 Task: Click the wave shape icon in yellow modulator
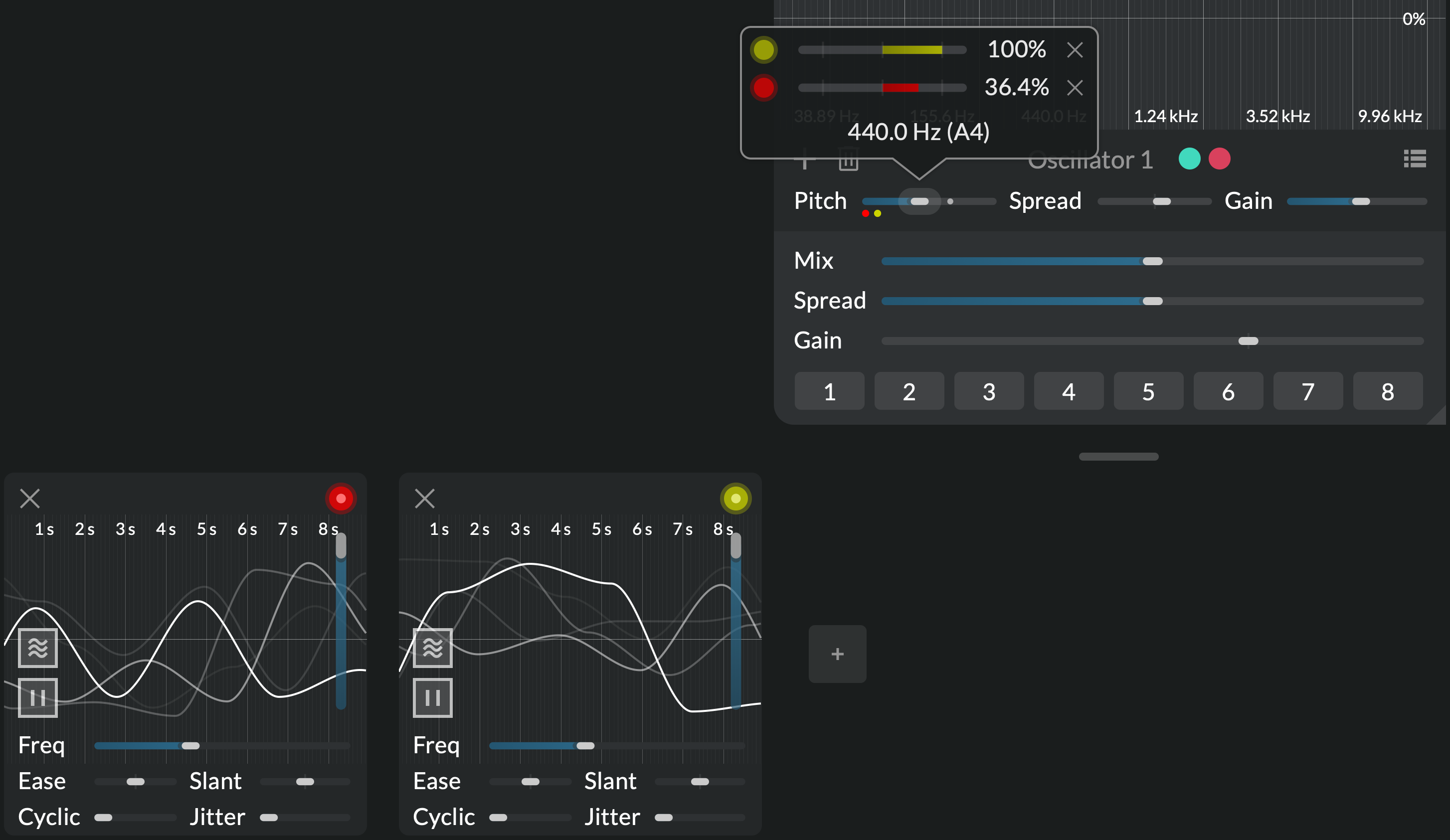coord(433,648)
